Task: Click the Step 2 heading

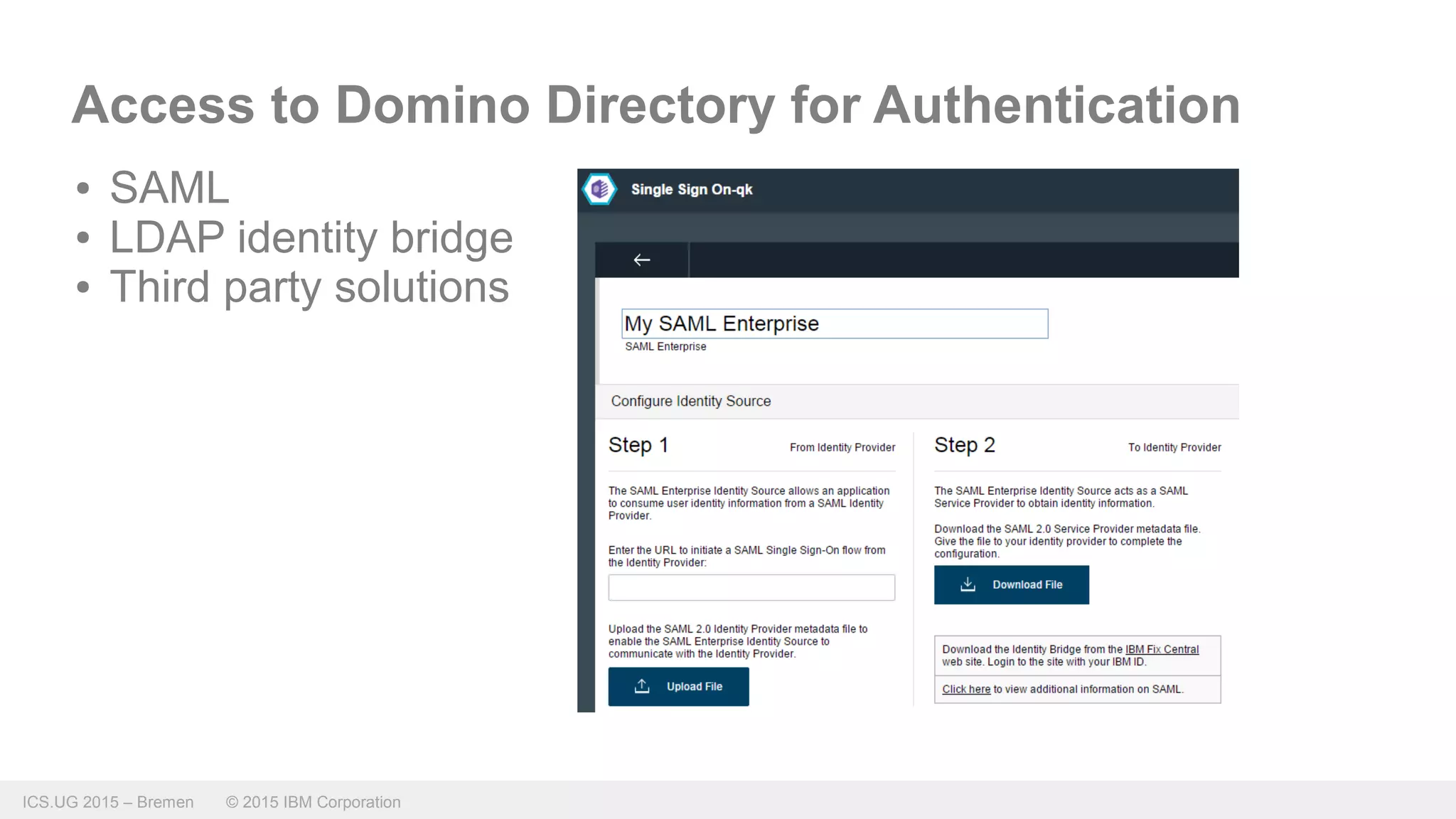Action: [965, 445]
